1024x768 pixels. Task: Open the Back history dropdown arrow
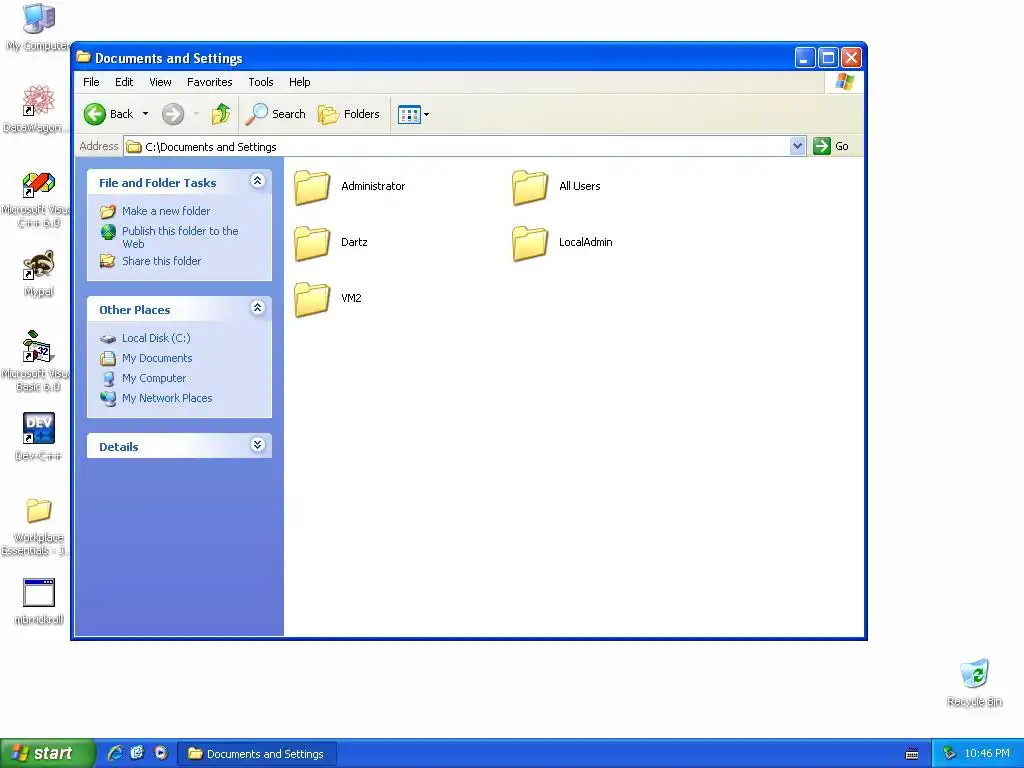(x=146, y=114)
